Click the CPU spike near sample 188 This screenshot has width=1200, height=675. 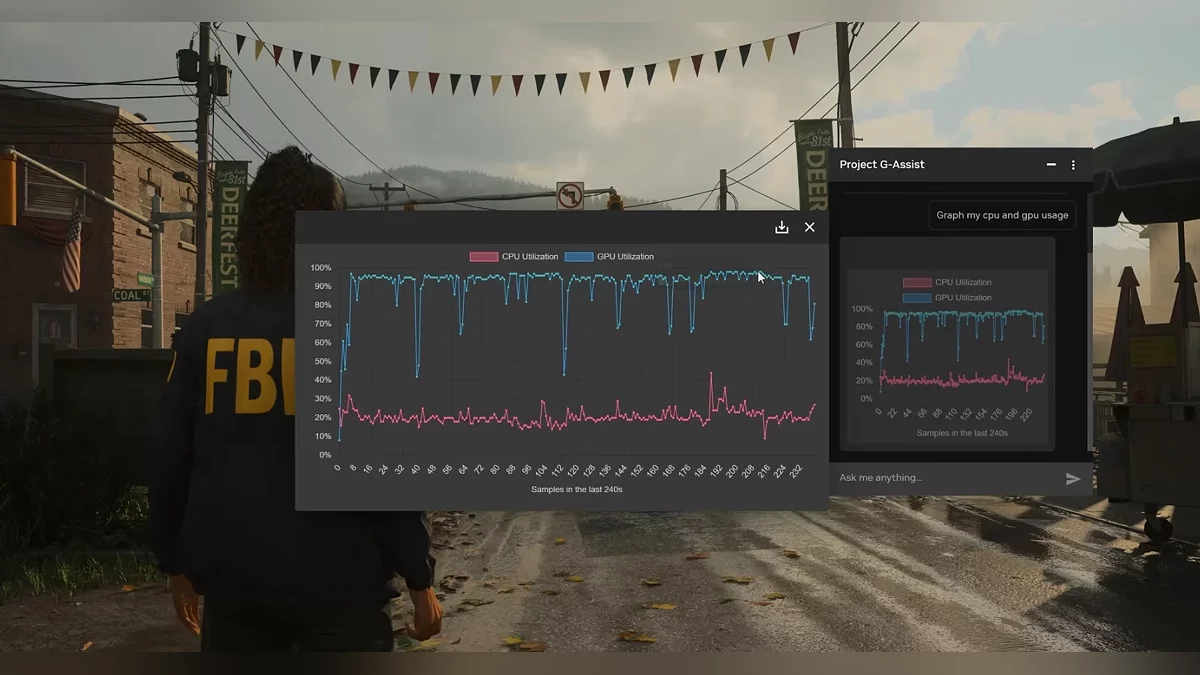pos(711,374)
